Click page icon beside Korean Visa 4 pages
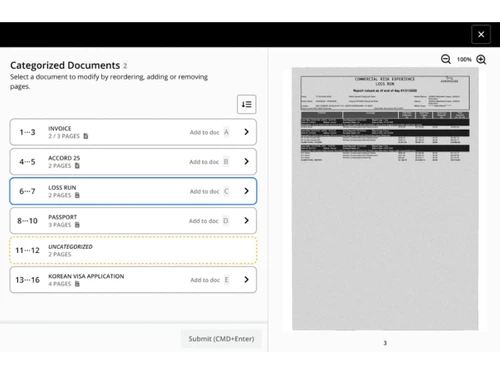 [77, 284]
